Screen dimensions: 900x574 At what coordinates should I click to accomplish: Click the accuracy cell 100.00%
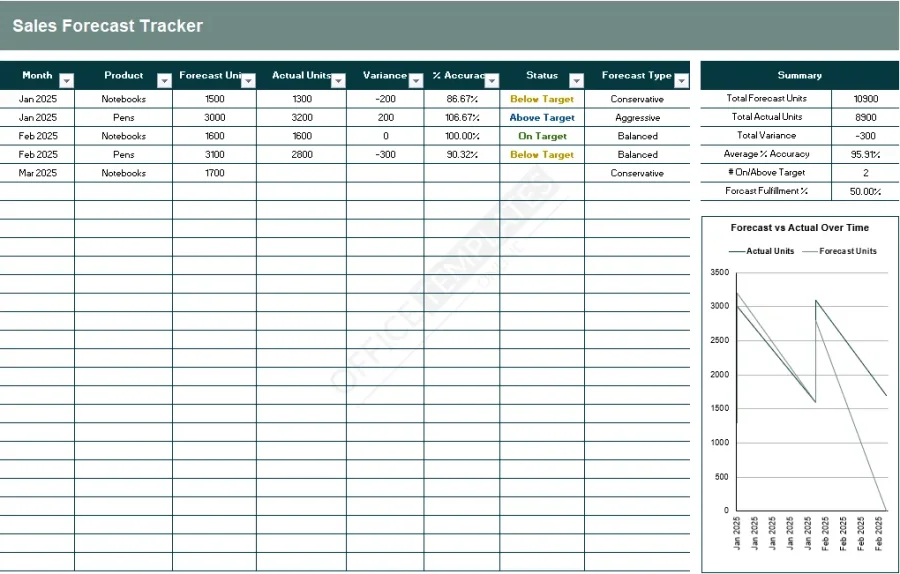point(462,136)
